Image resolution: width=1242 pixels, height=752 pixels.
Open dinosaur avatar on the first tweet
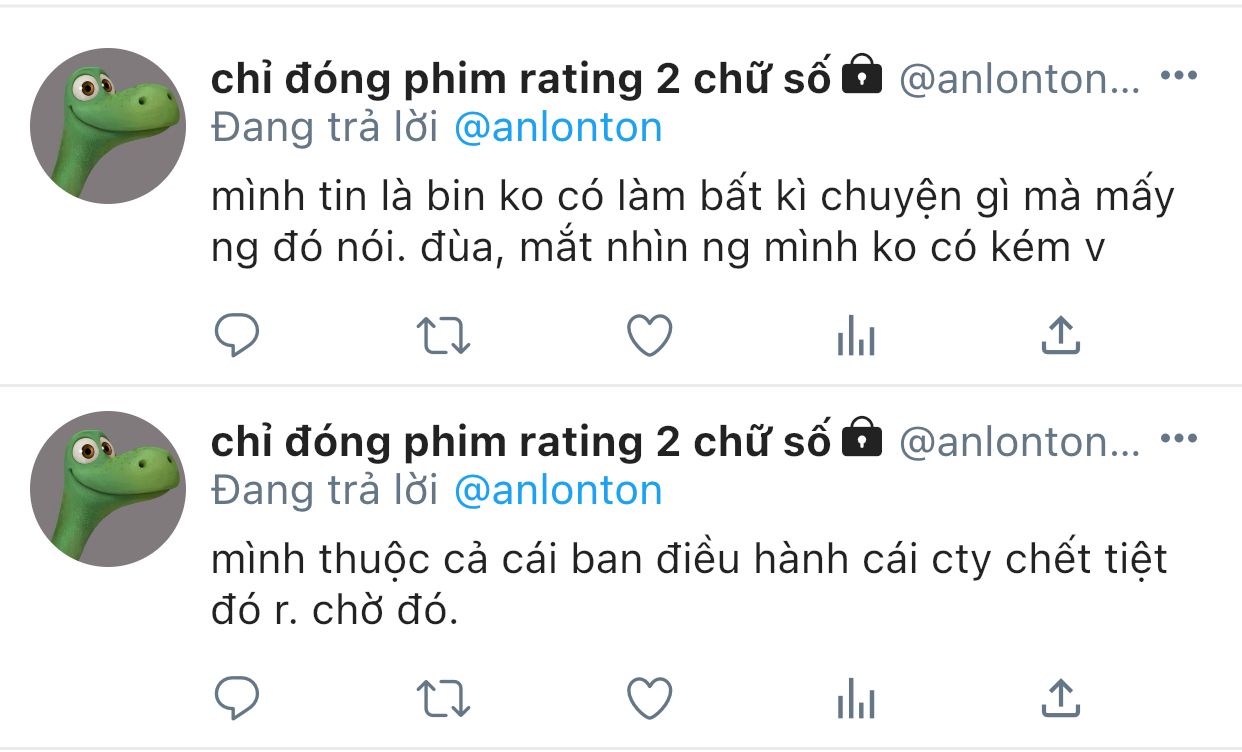[107, 126]
